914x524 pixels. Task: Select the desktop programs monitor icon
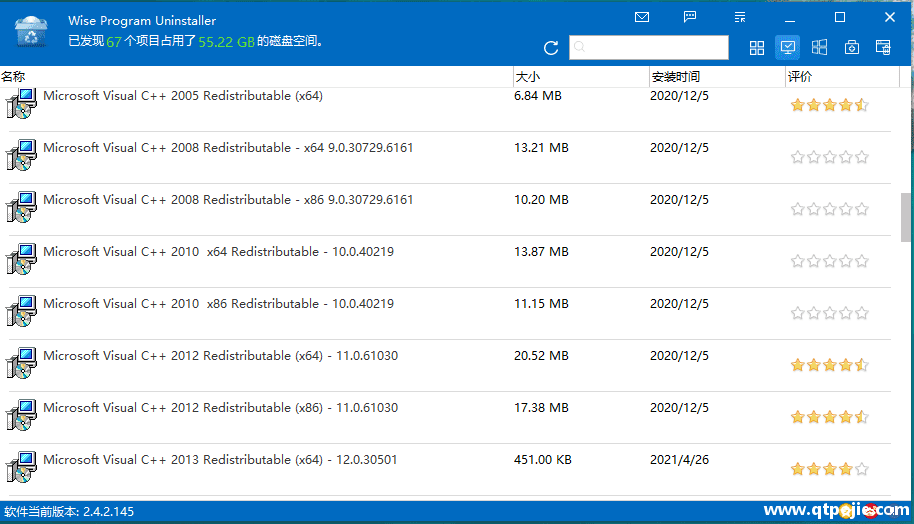click(x=788, y=47)
